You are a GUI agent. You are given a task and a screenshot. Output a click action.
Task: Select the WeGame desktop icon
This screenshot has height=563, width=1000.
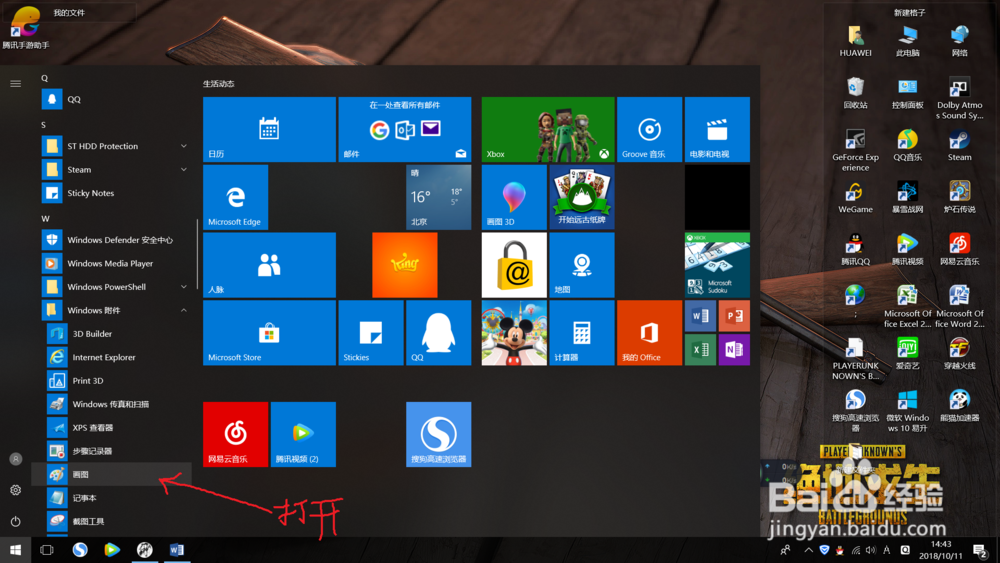pos(855,197)
